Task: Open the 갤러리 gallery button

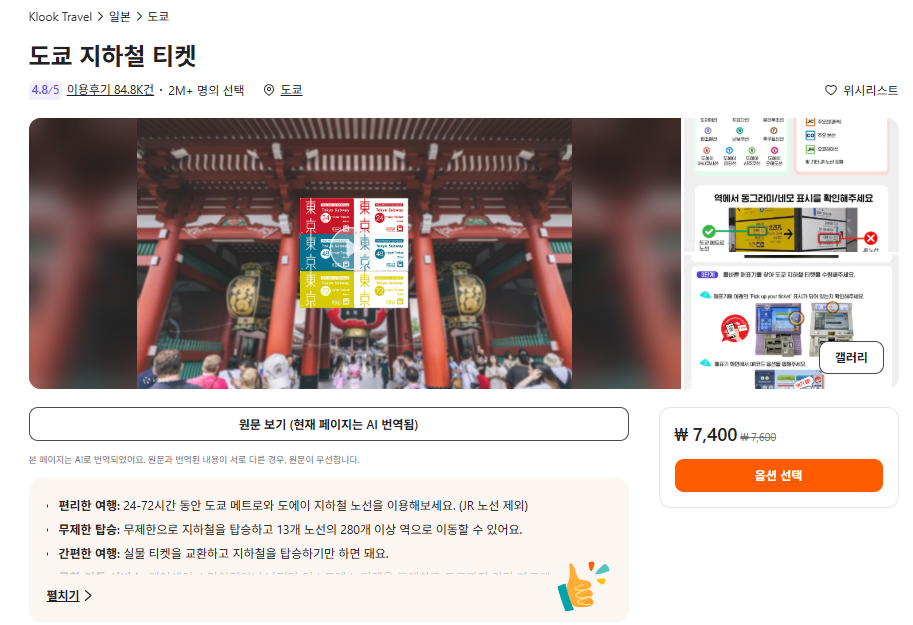Action: (851, 358)
